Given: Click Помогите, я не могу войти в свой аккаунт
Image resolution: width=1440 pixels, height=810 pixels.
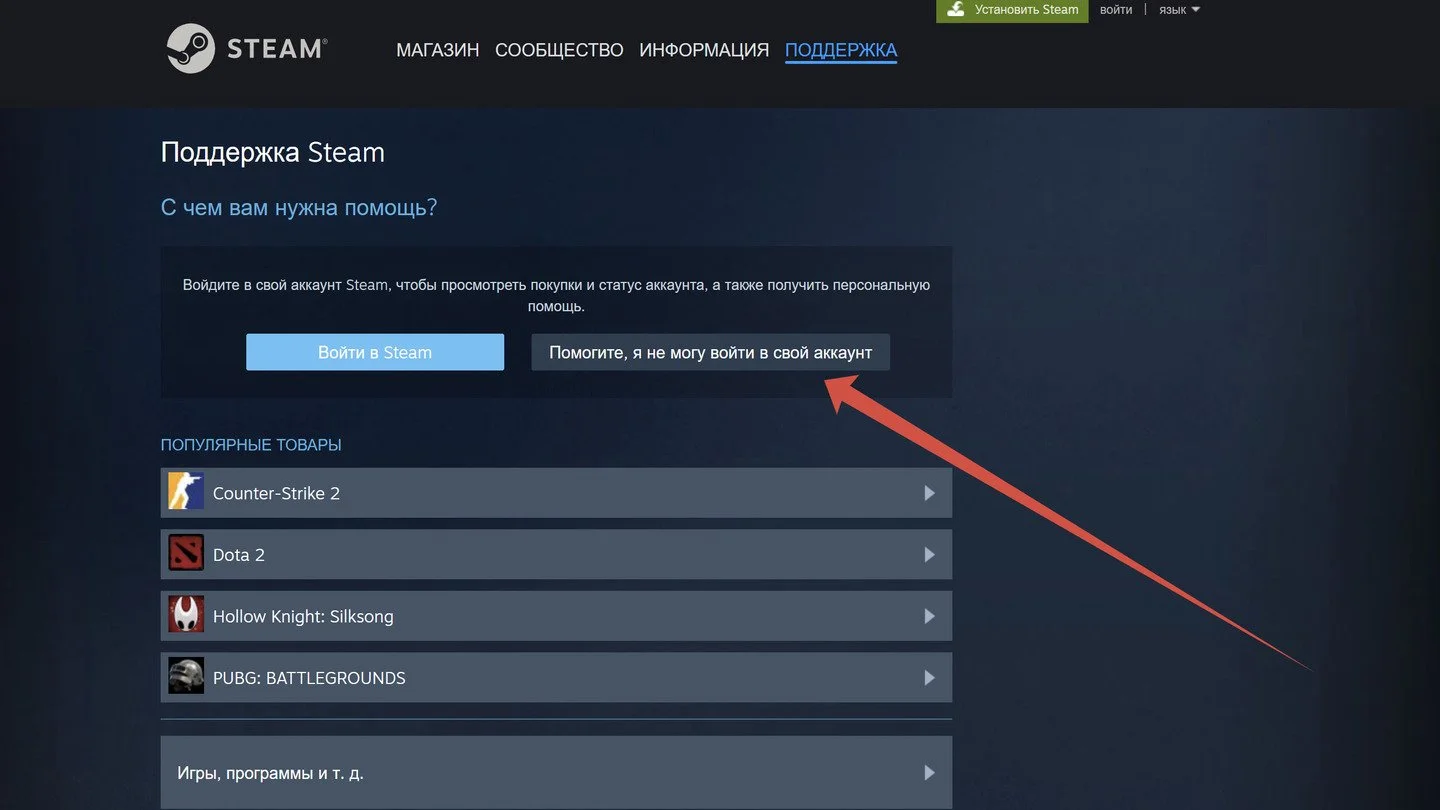Looking at the screenshot, I should point(711,352).
